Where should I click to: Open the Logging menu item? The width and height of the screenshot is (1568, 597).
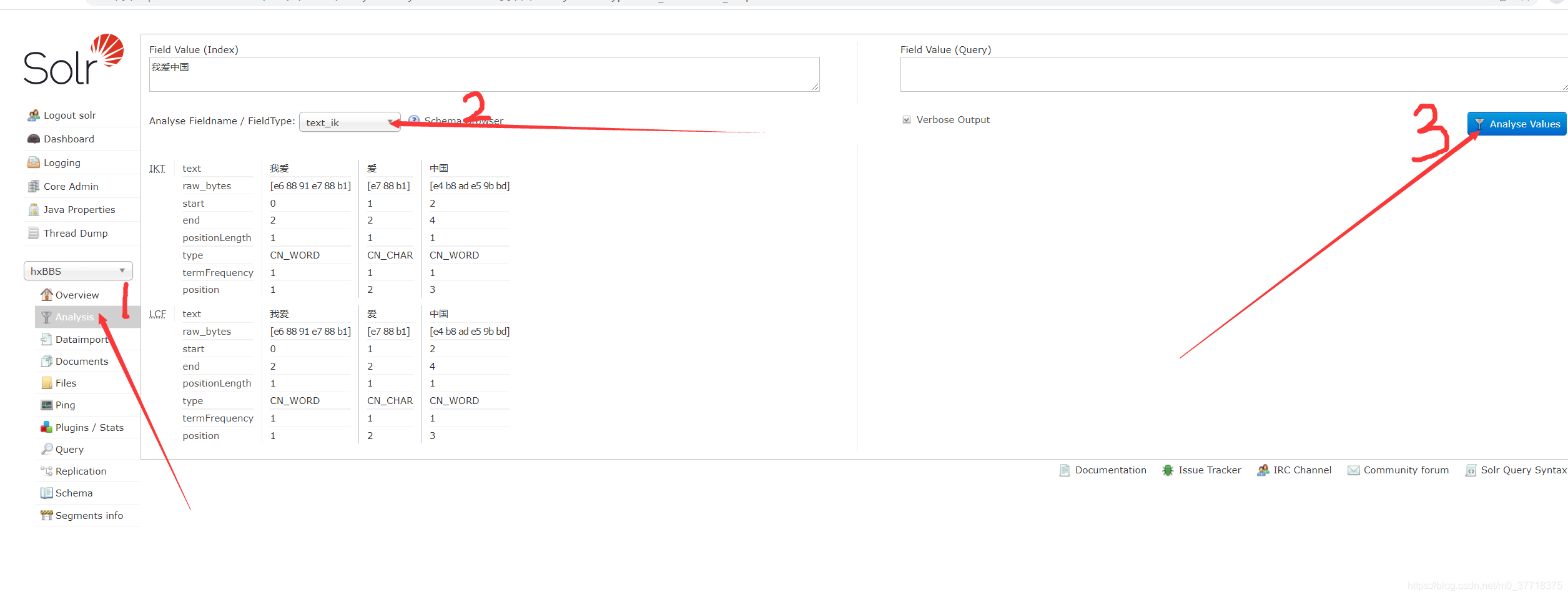(x=61, y=162)
